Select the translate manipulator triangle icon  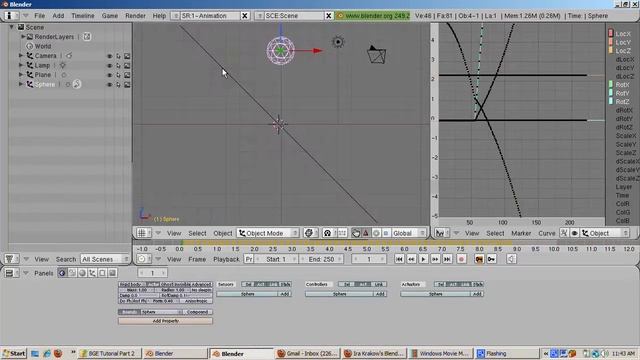click(366, 233)
